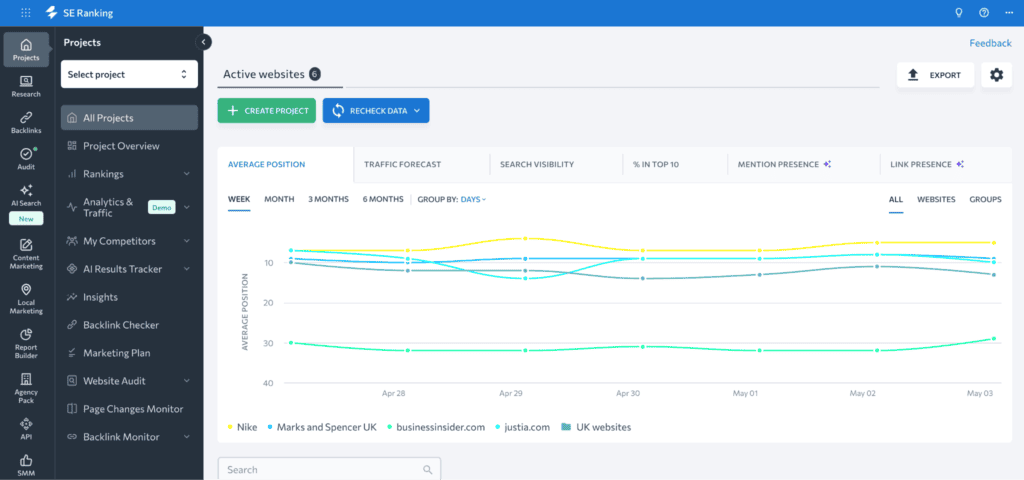The image size is (1024, 480).
Task: Expand the Rankings menu item
Action: pos(187,174)
